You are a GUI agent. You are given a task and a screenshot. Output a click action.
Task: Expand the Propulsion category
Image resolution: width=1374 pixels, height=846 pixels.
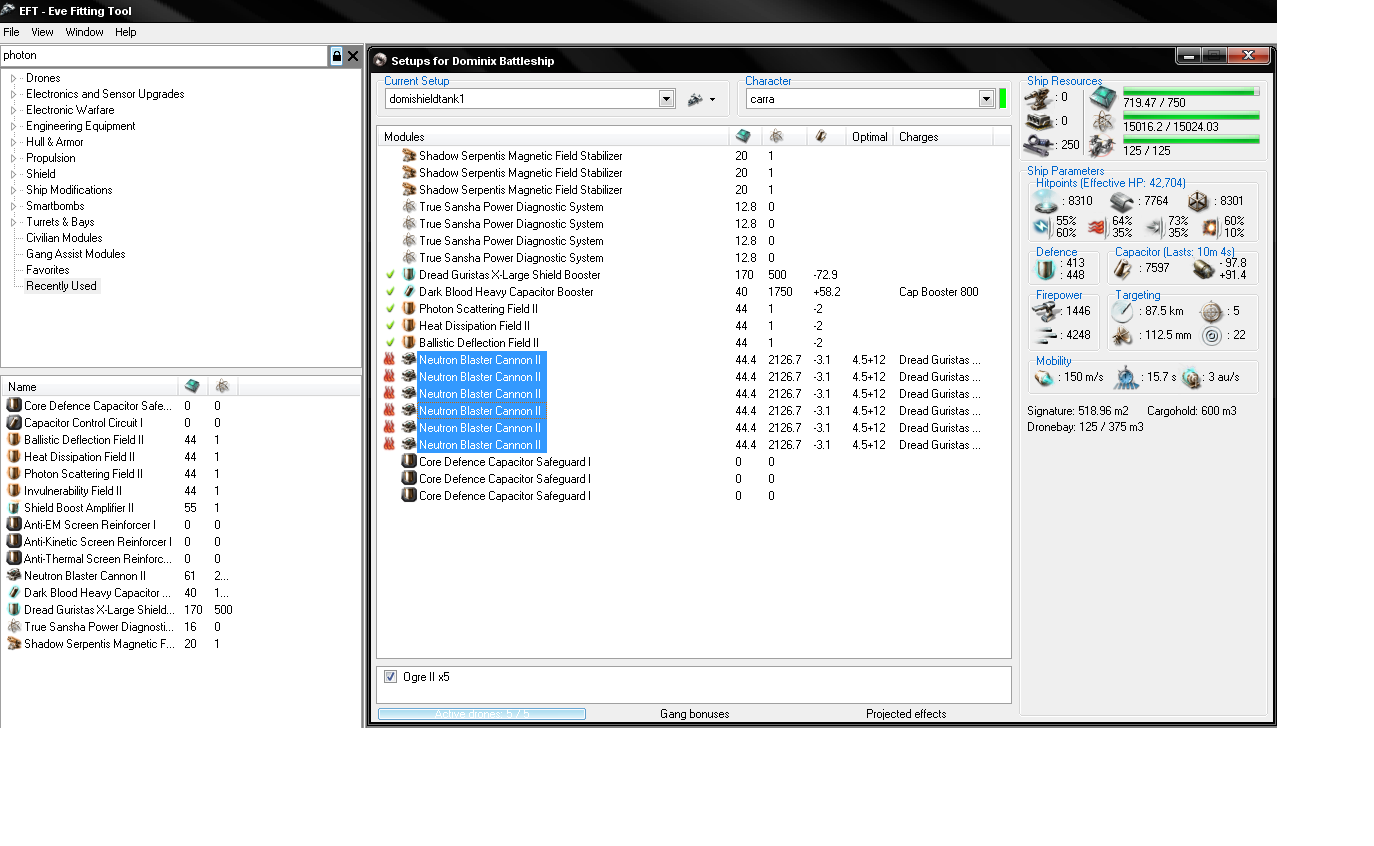click(14, 158)
